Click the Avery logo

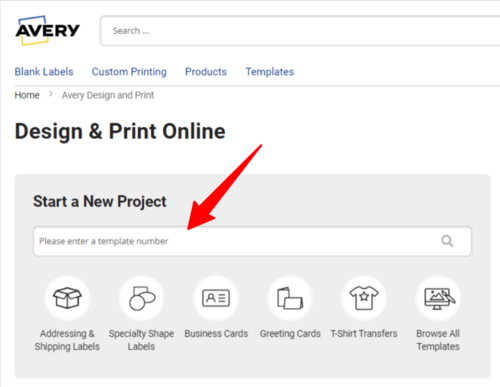coord(47,30)
